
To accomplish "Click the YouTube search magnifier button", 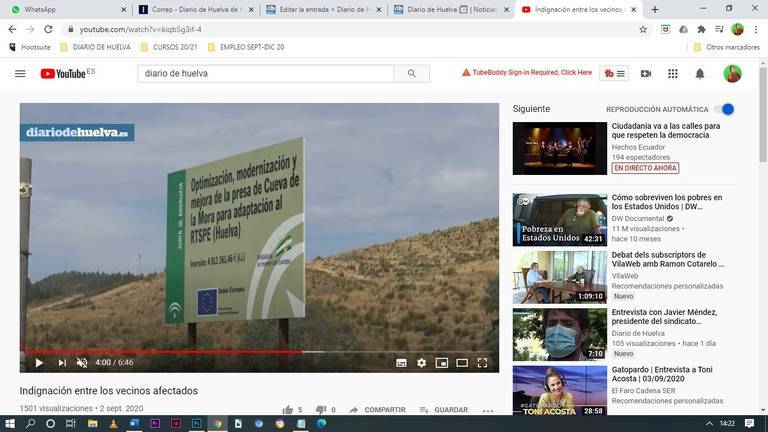I will pos(411,73).
